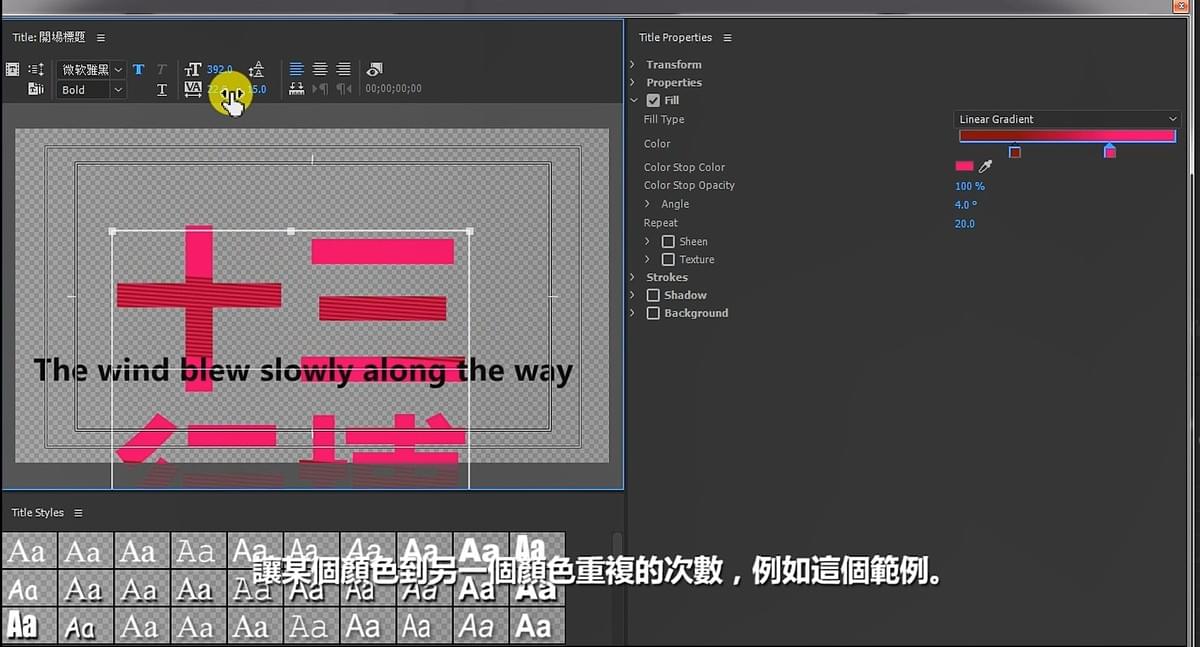Toggle Italic text style icon
Image resolution: width=1200 pixels, height=647 pixels.
point(162,70)
